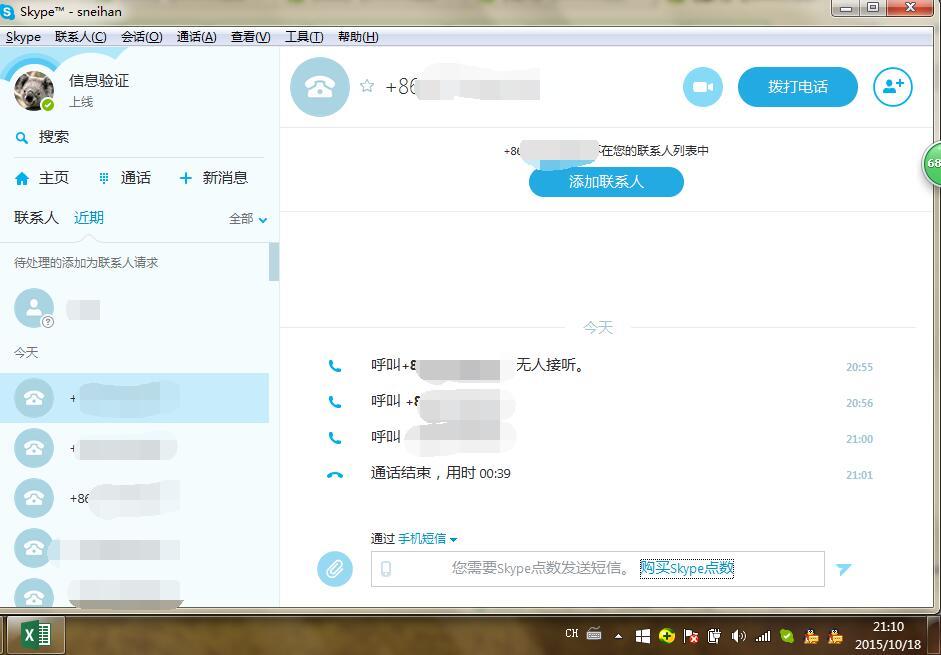
Task: Click the Excel icon in taskbar
Action: 36,635
